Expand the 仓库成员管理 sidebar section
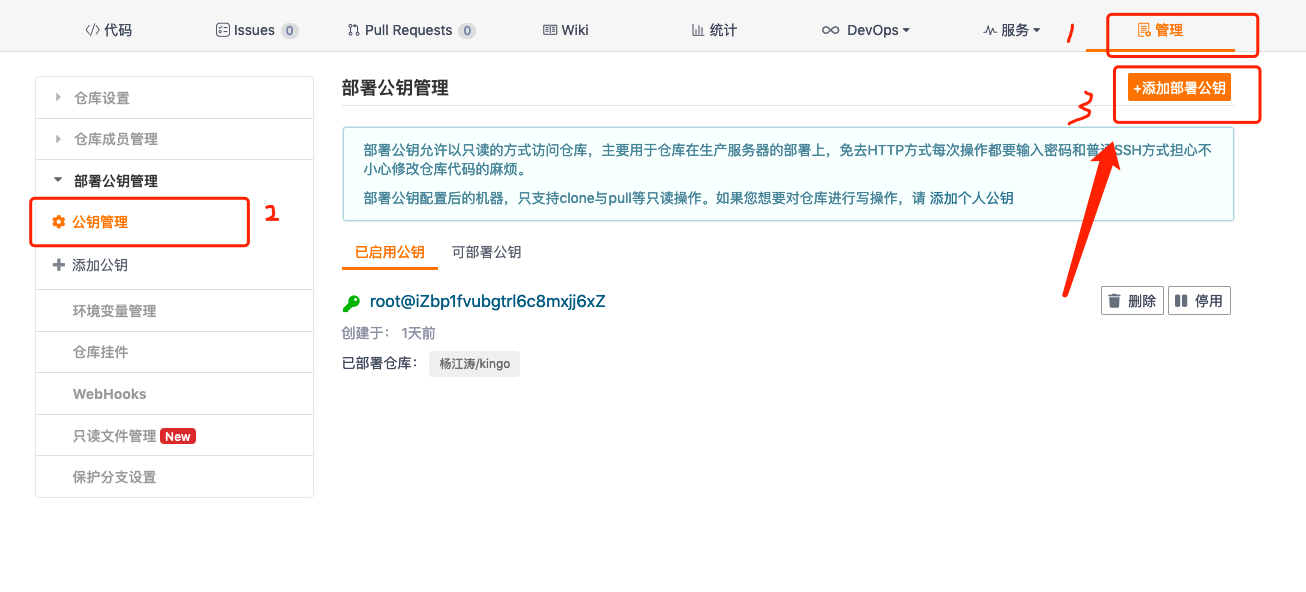Image resolution: width=1306 pixels, height=592 pixels. point(174,139)
